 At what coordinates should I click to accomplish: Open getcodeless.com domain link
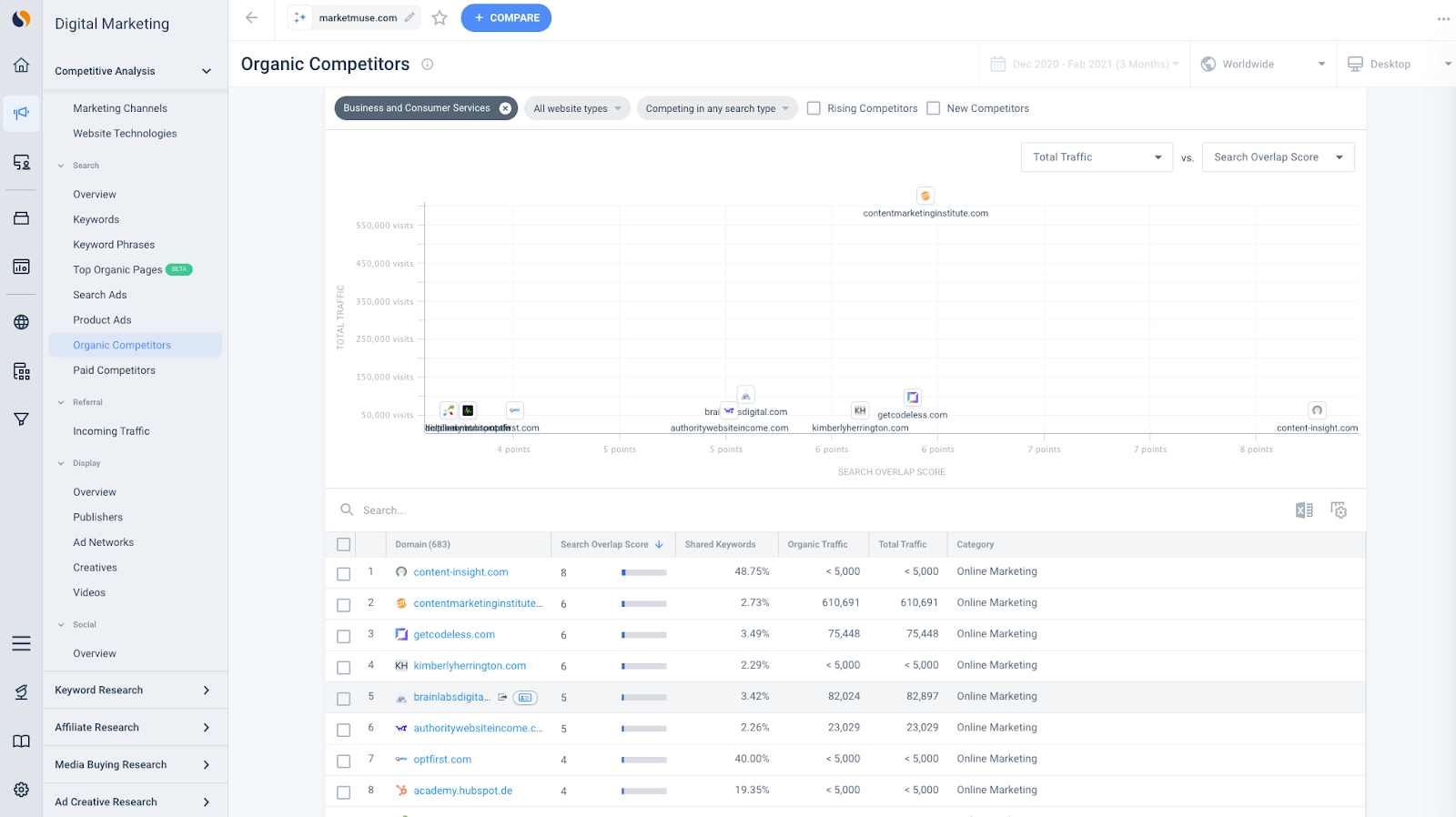point(454,635)
